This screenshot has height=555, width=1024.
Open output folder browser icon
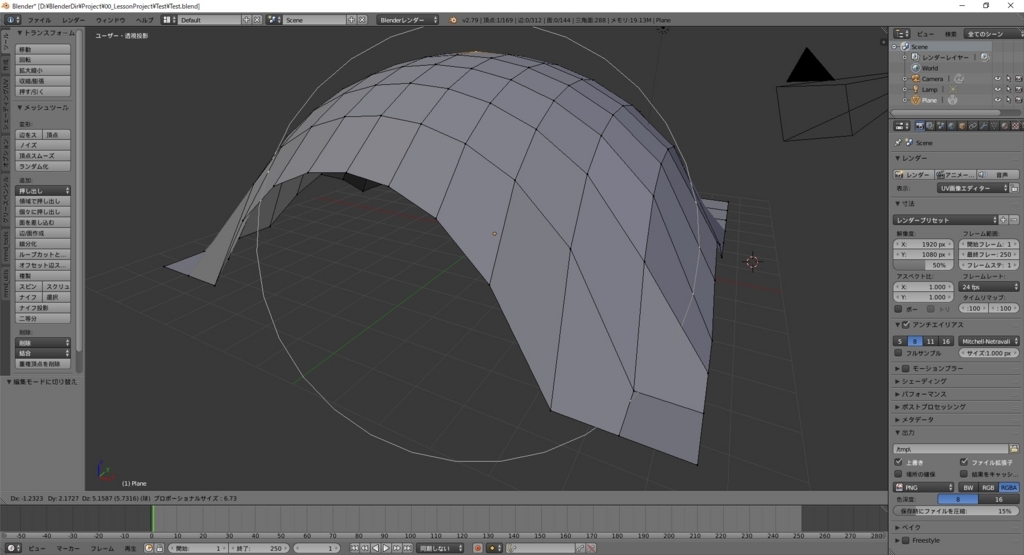click(1014, 449)
